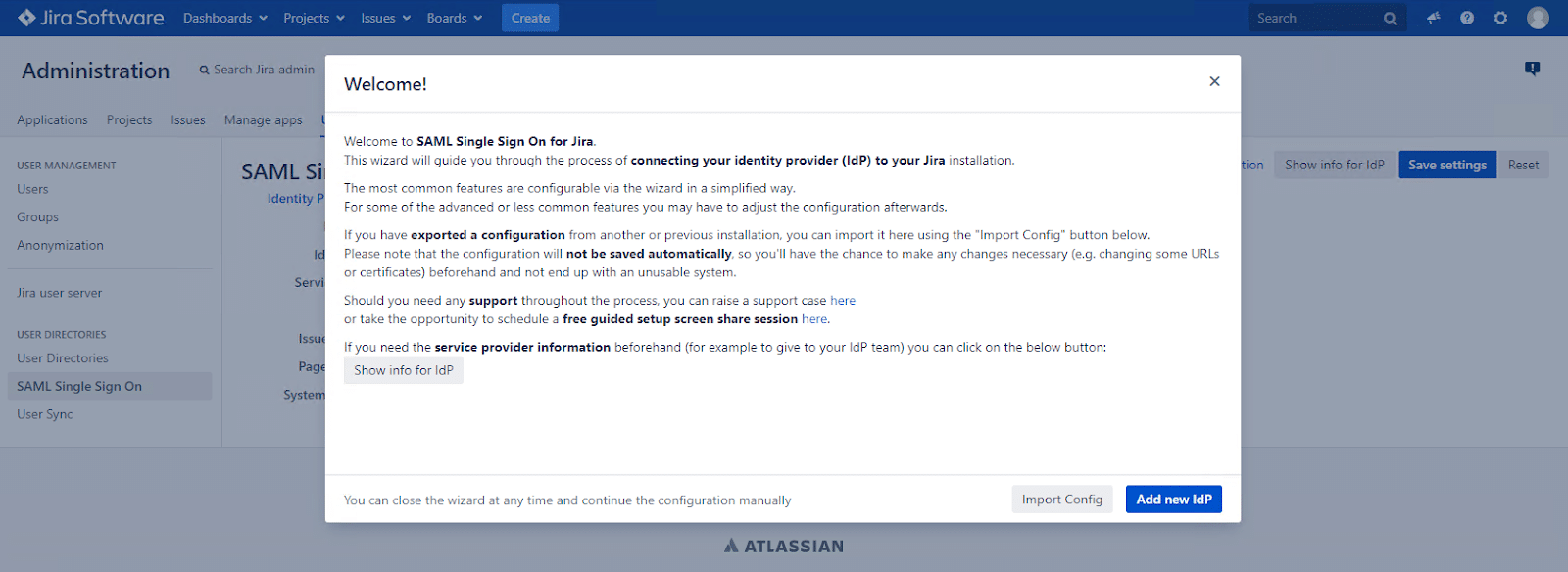Click the free guided session 'here' link
Screen dimensions: 1568x572
tap(813, 319)
